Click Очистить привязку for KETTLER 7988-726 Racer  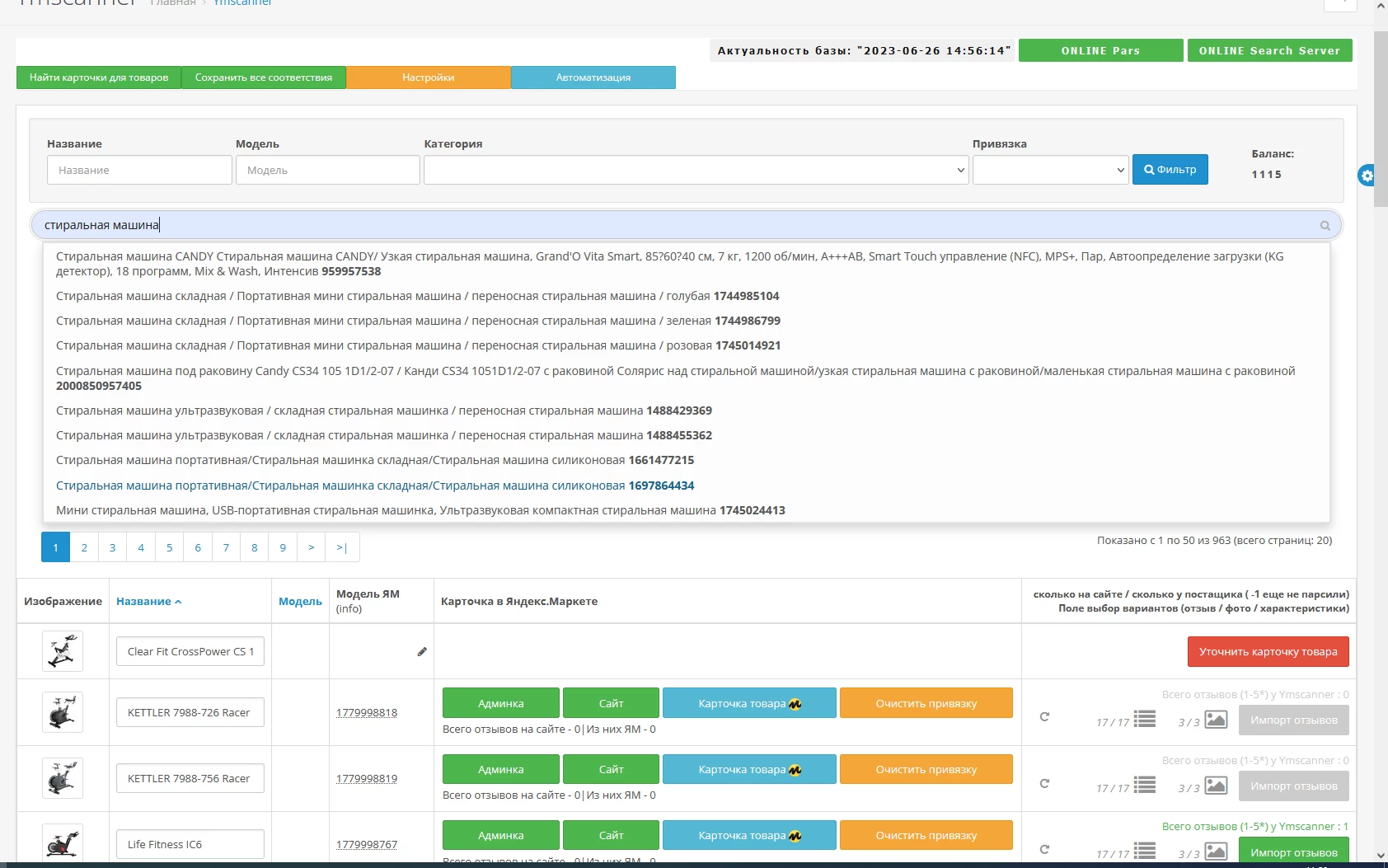coord(926,704)
